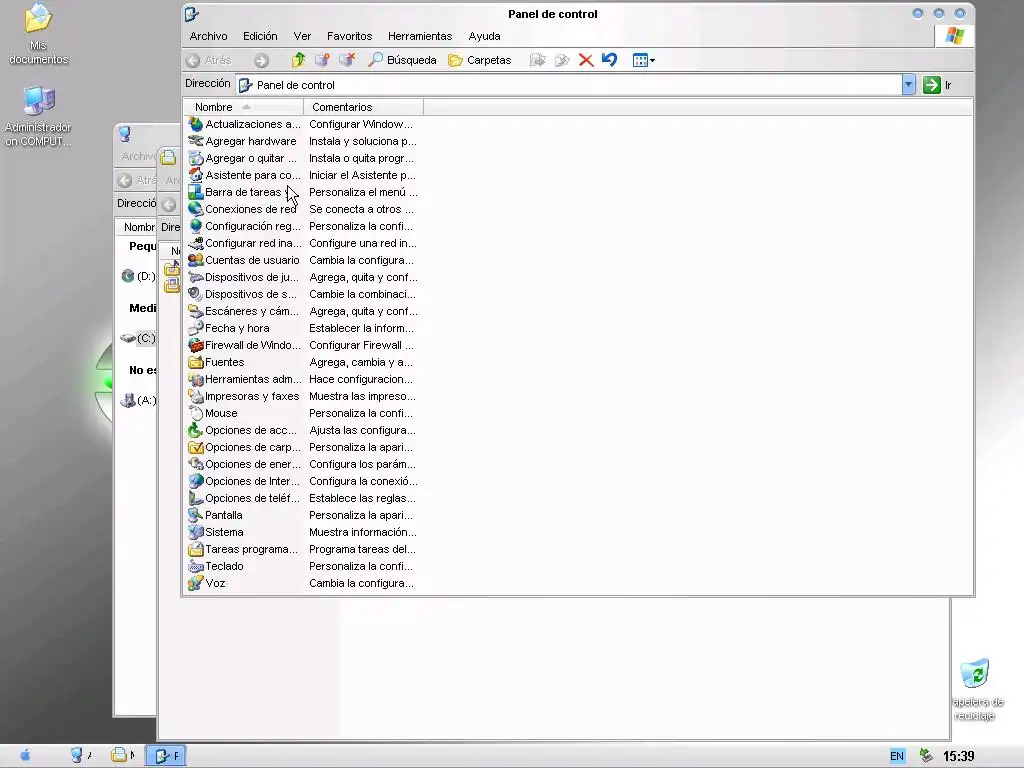This screenshot has width=1024, height=768.
Task: Select the Dispositivos de juego icon
Action: click(196, 277)
